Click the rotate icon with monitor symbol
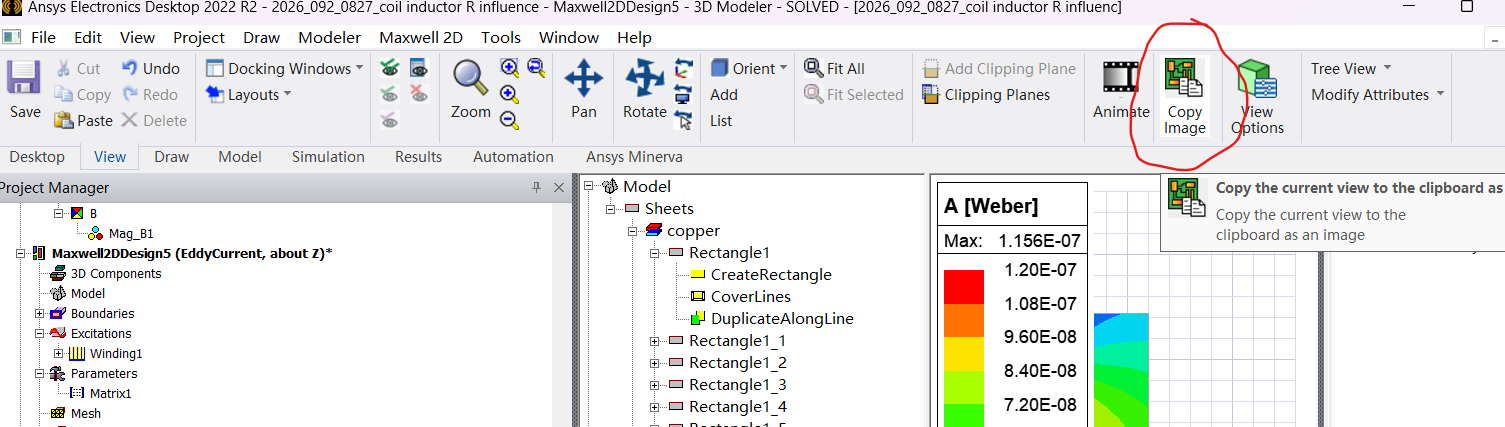The width and height of the screenshot is (1505, 427). [684, 95]
